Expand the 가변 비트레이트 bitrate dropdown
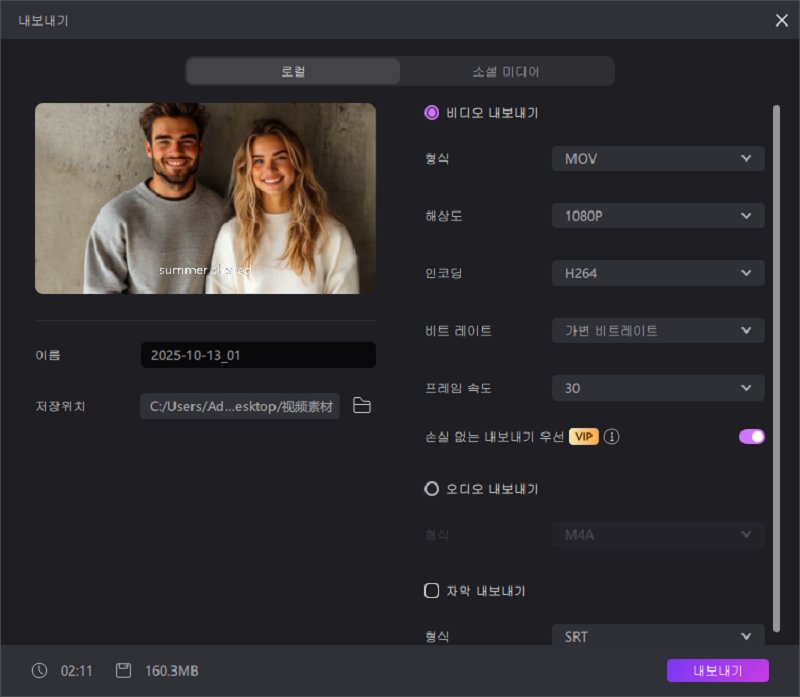The height and width of the screenshot is (697, 800). coord(658,330)
